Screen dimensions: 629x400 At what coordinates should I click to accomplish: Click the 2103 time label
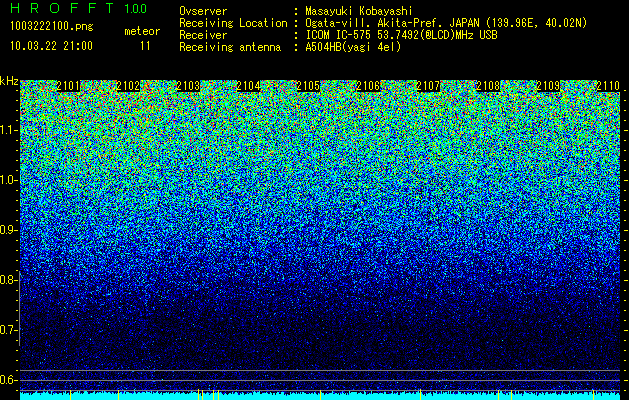(188, 86)
